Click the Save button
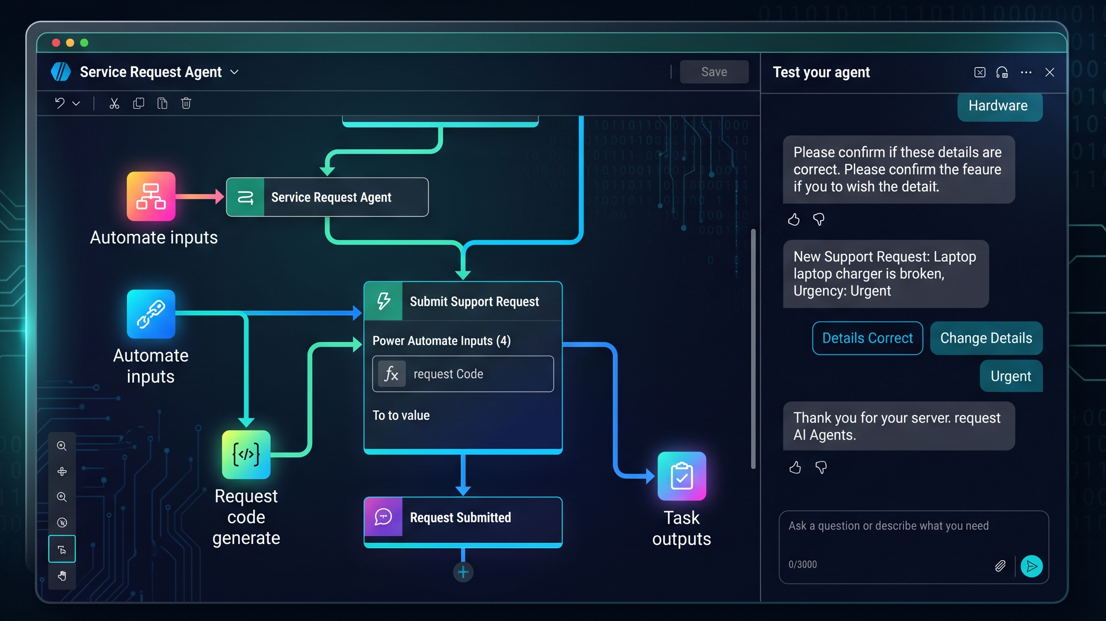 [x=714, y=71]
